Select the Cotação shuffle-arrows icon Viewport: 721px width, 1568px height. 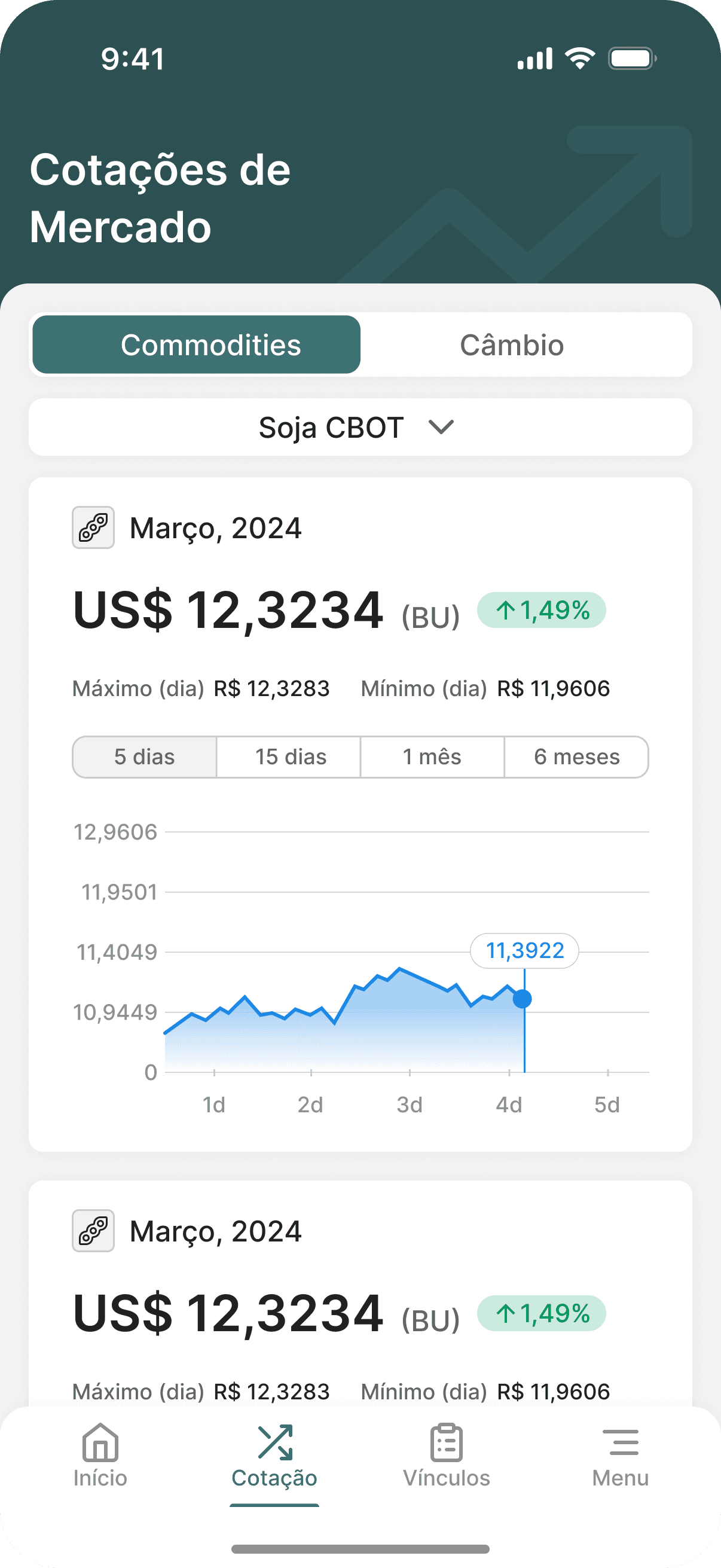pos(275,1442)
